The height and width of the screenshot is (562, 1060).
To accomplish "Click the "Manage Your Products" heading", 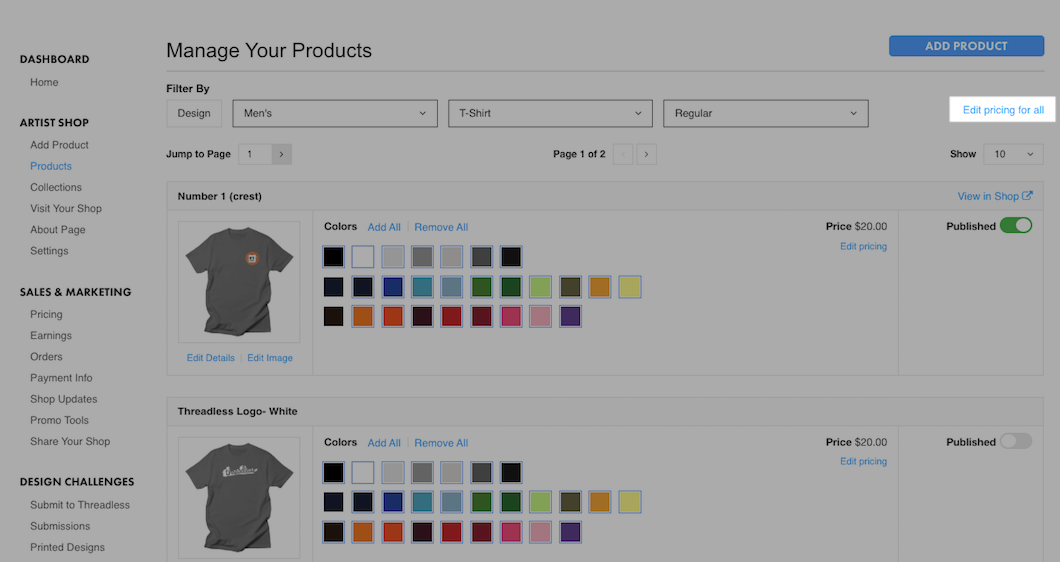I will click(269, 51).
